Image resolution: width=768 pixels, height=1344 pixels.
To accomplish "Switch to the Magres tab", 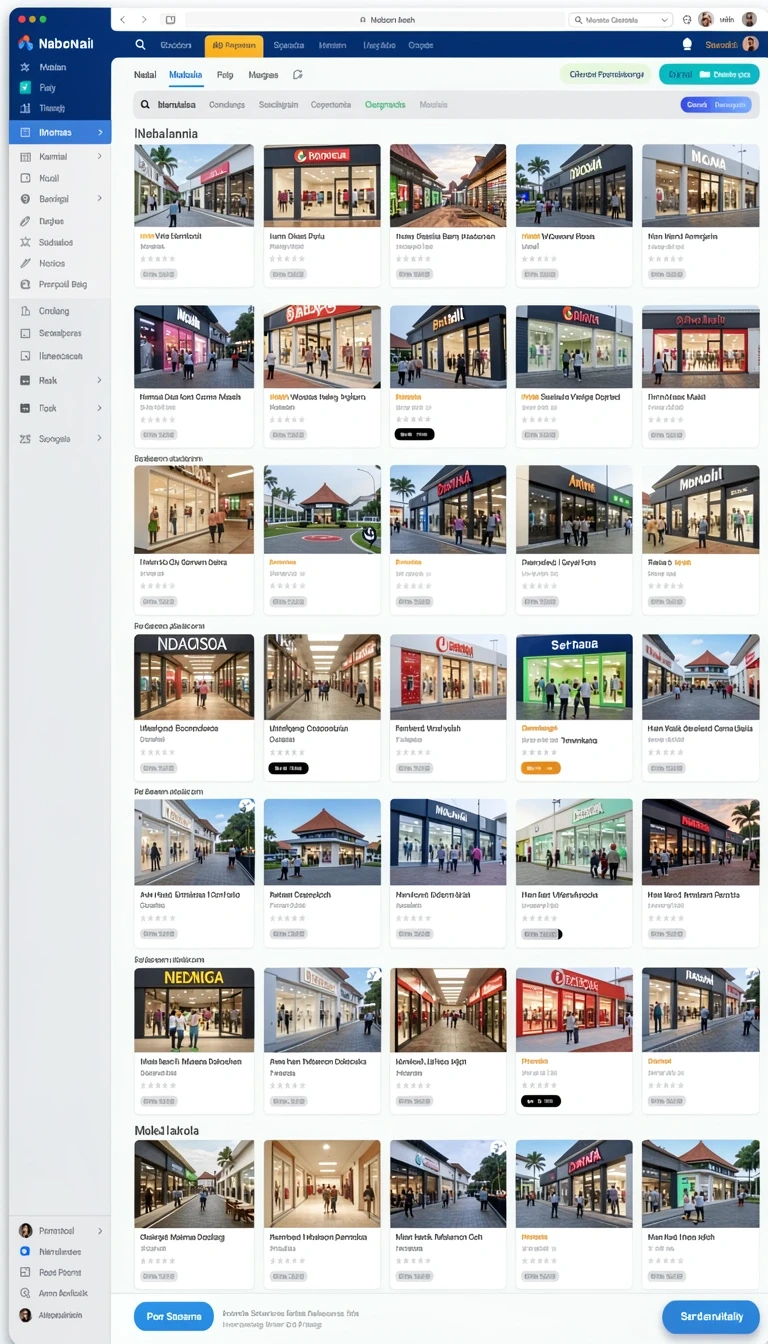I will coord(263,75).
